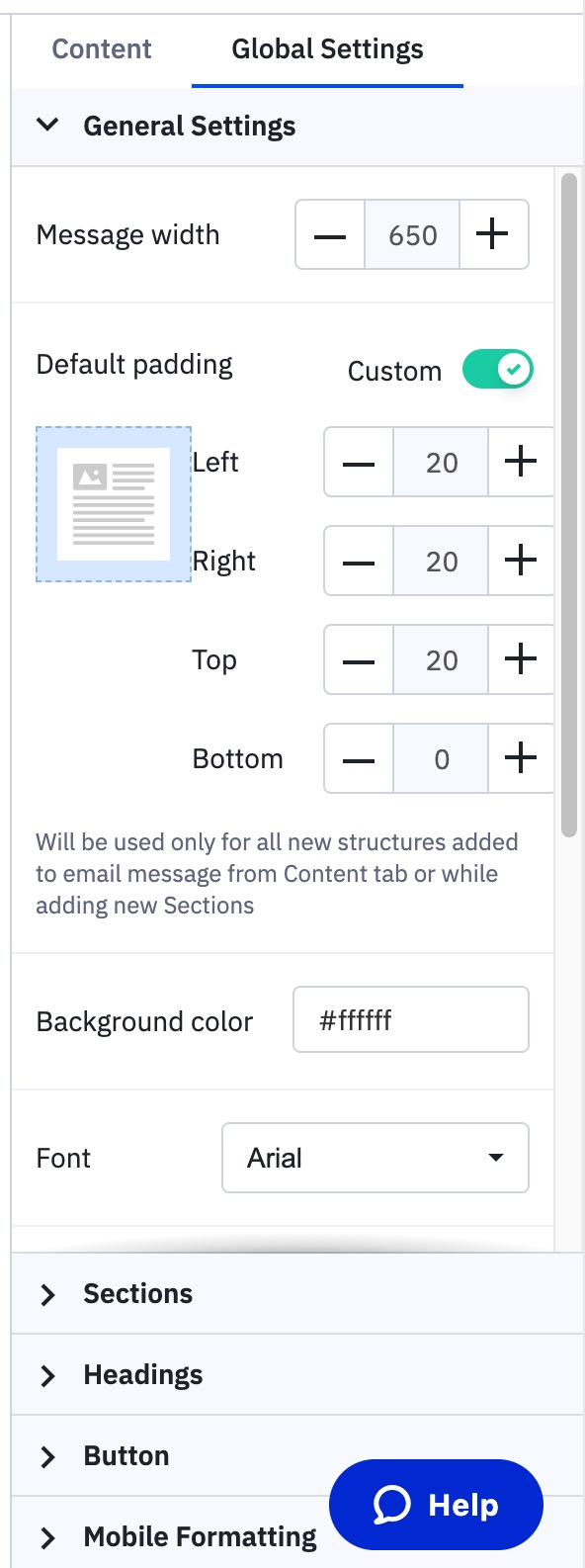
Task: Edit the Background color value field
Action: (x=411, y=1019)
